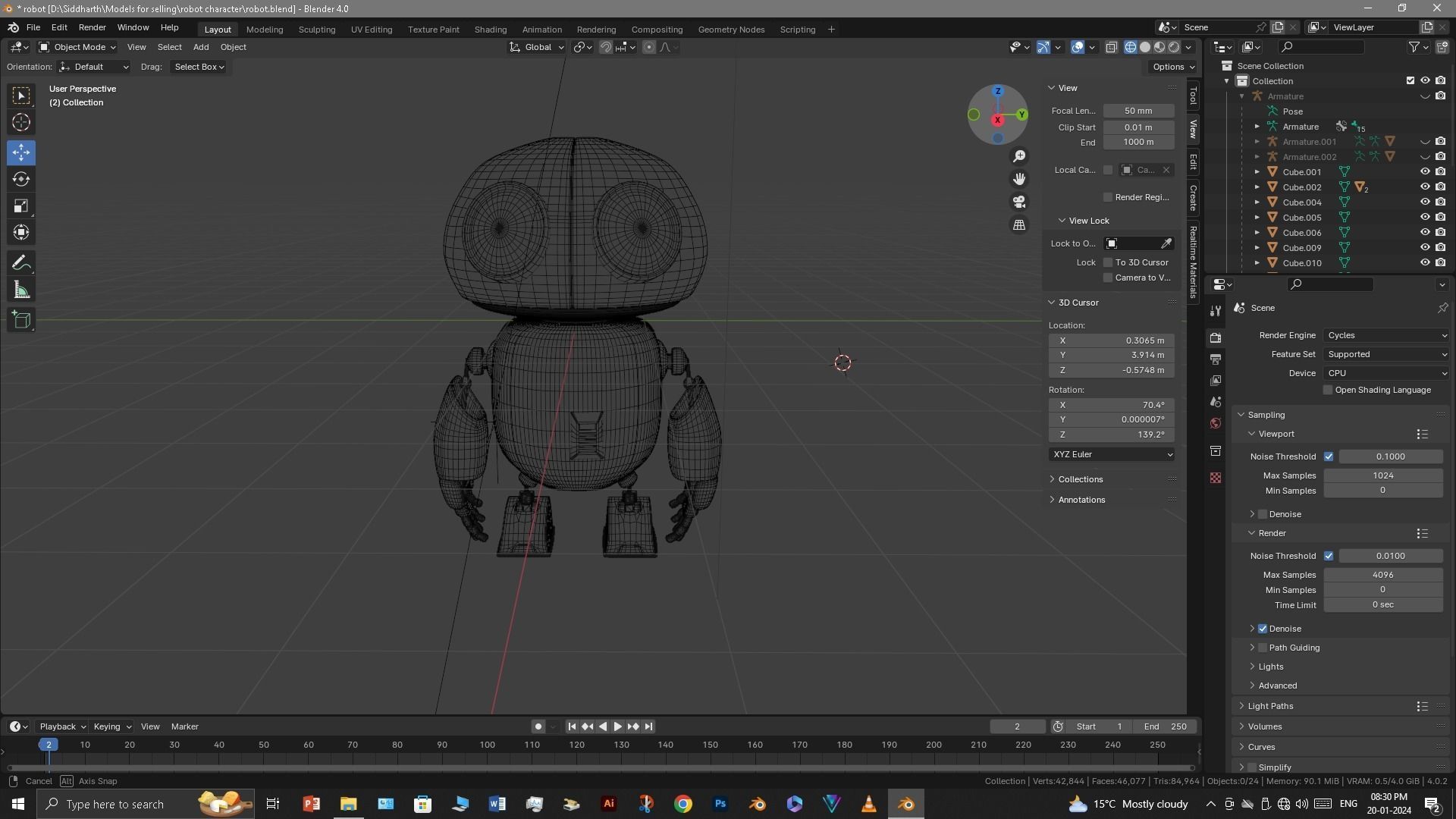Open View Layer properties tab
The width and height of the screenshot is (1456, 819).
click(x=1216, y=380)
